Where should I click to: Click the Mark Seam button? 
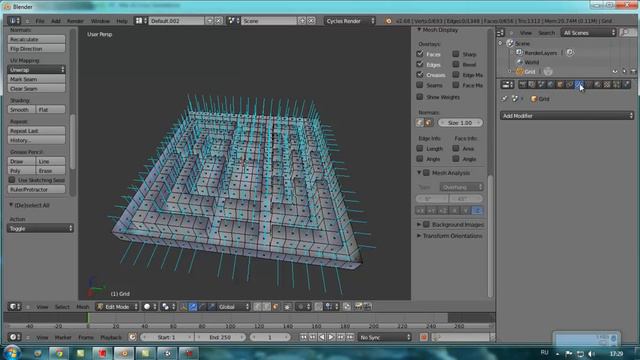click(36, 79)
